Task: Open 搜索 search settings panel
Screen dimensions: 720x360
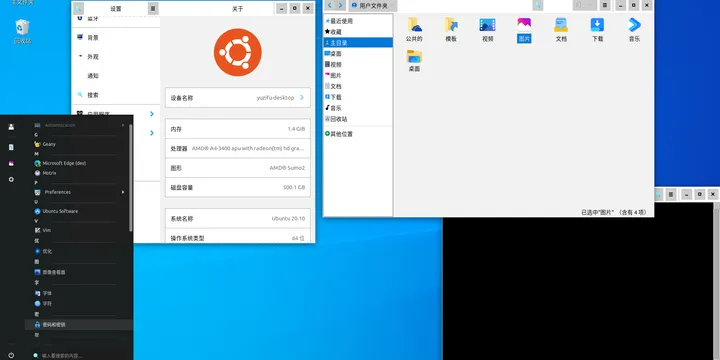Action: pyautogui.click(x=116, y=95)
